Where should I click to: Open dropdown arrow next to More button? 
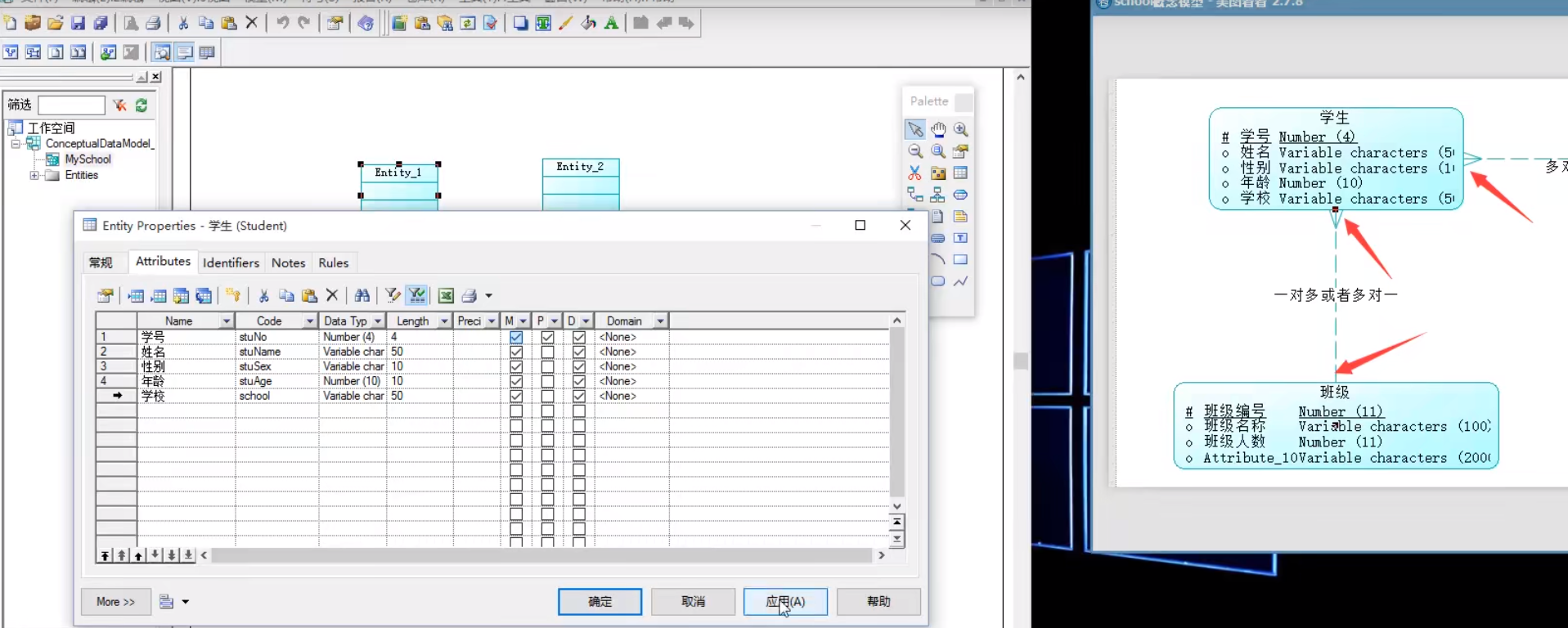186,602
